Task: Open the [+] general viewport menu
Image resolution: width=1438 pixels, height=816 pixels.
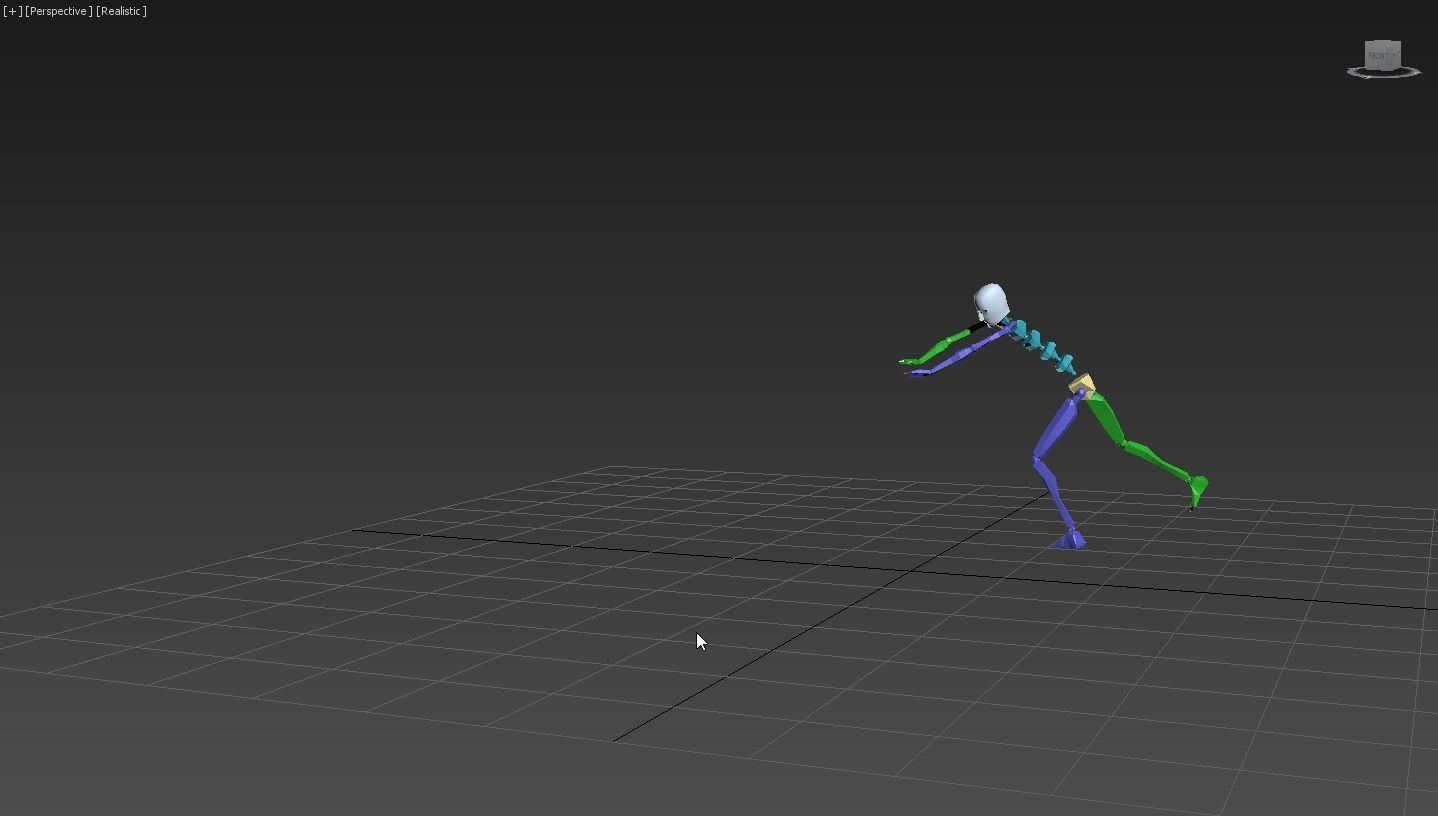Action: [x=12, y=11]
